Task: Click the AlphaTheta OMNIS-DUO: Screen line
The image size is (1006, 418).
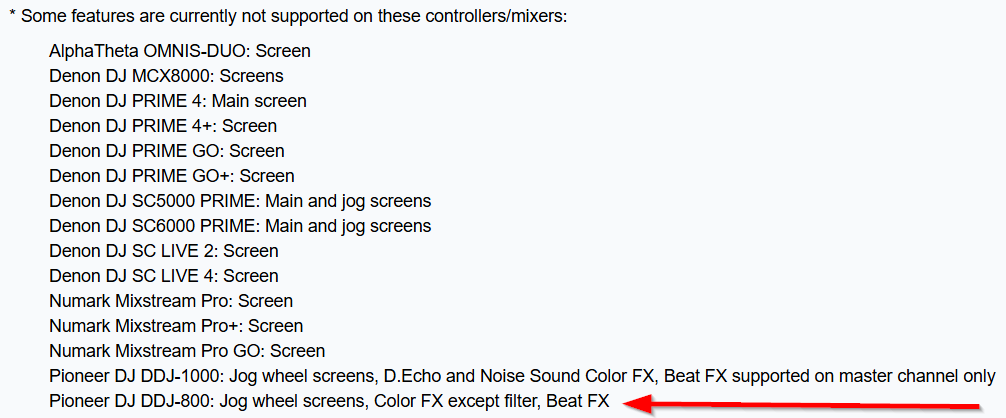Action: coord(180,51)
